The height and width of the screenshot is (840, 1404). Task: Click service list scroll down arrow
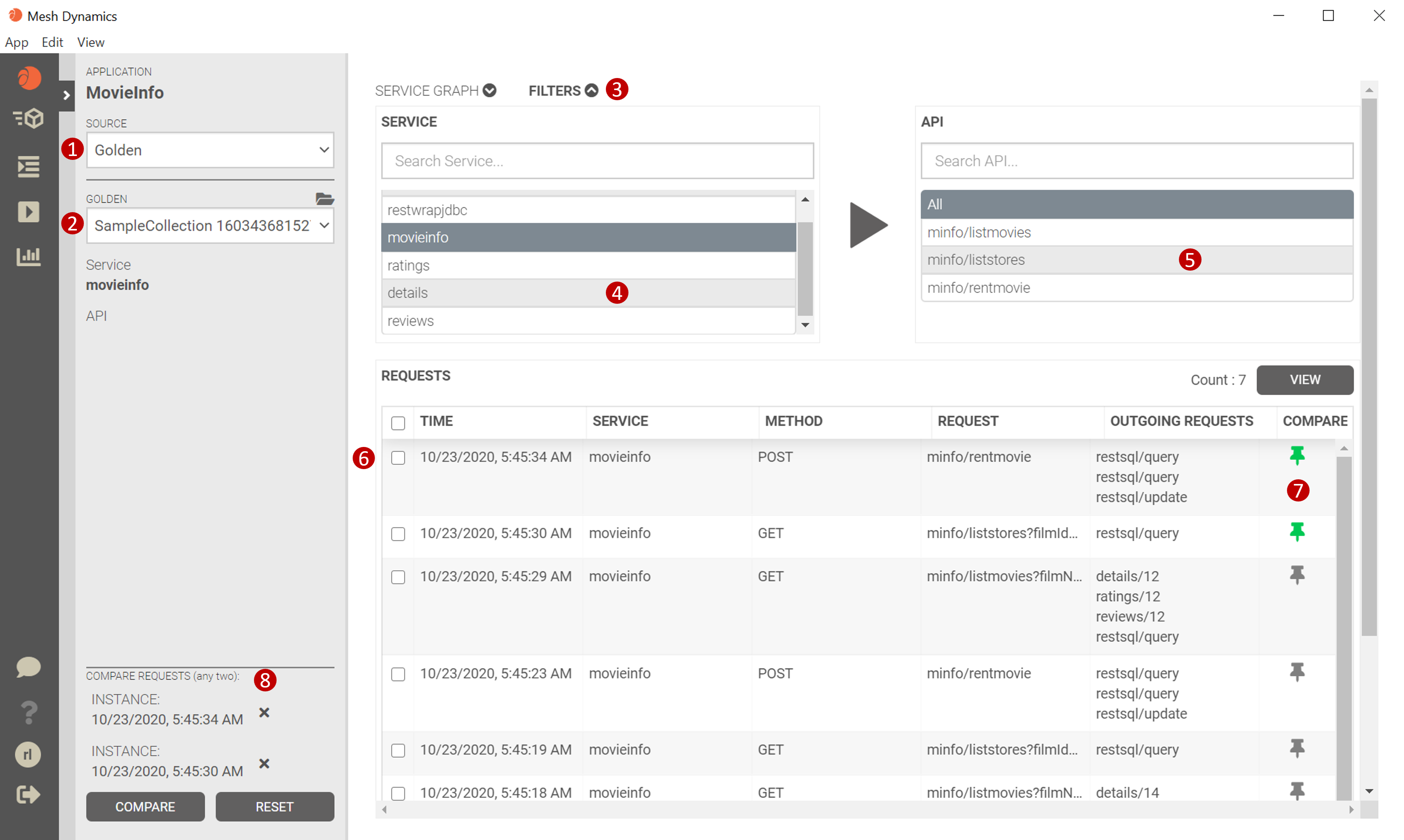click(805, 325)
